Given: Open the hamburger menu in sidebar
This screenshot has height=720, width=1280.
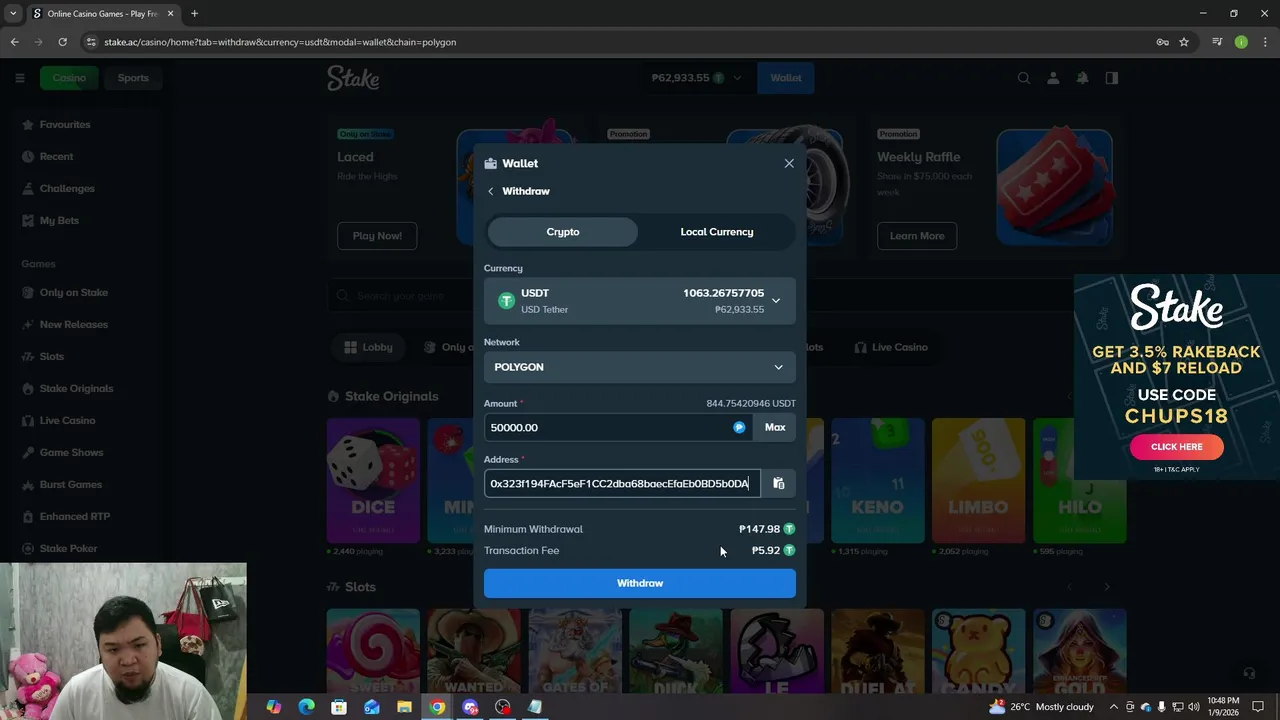Looking at the screenshot, I should (19, 78).
